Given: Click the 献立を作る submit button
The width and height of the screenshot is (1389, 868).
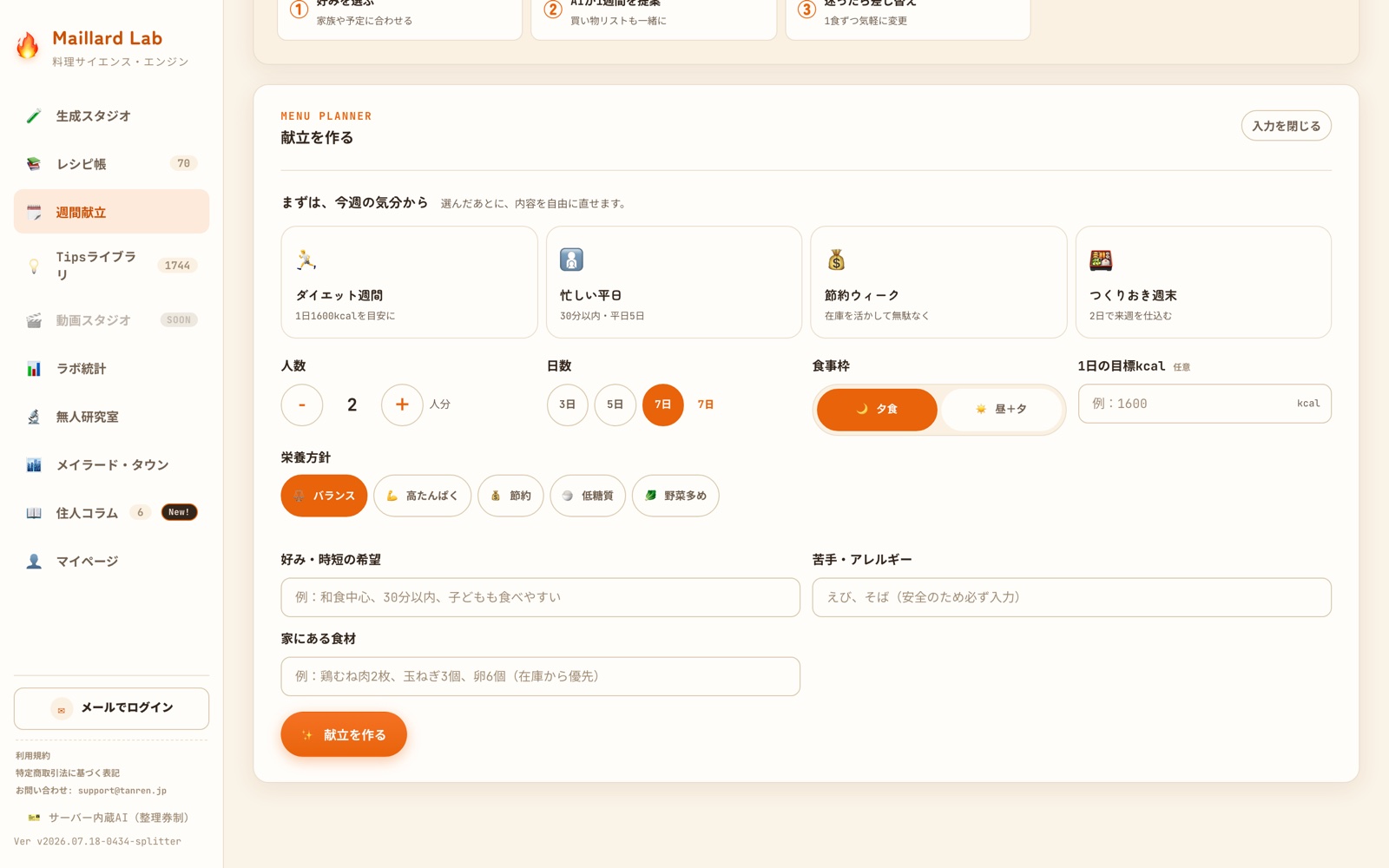Looking at the screenshot, I should (344, 734).
